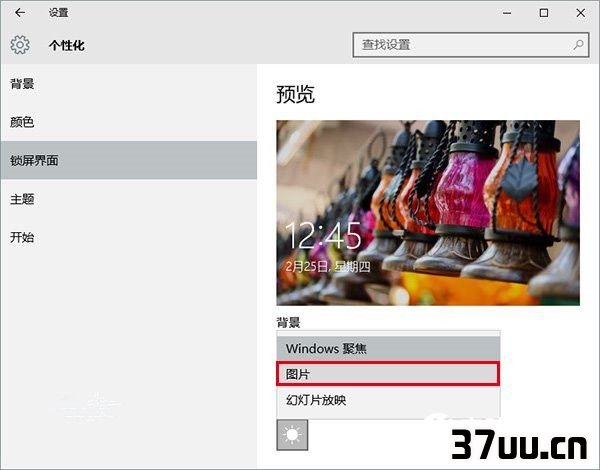The image size is (600, 470).
Task: Maximize the Settings window
Action: pos(543,13)
